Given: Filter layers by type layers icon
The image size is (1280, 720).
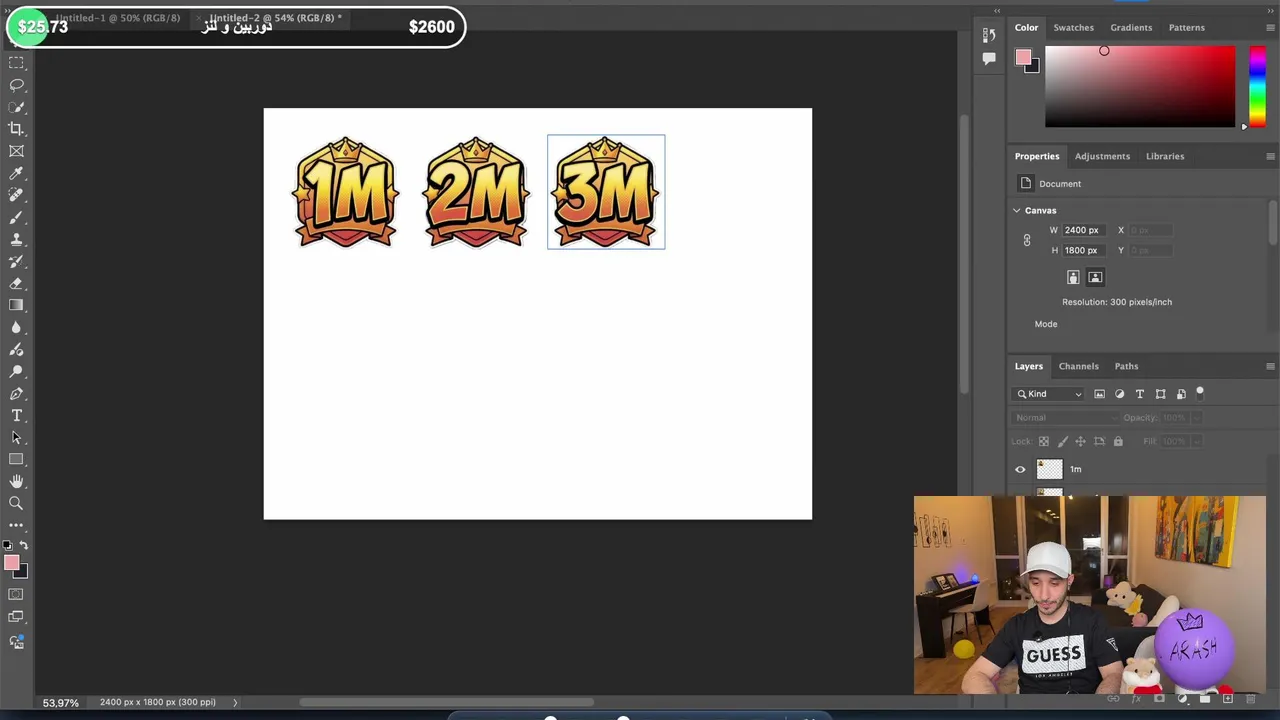Looking at the screenshot, I should pyautogui.click(x=1140, y=394).
